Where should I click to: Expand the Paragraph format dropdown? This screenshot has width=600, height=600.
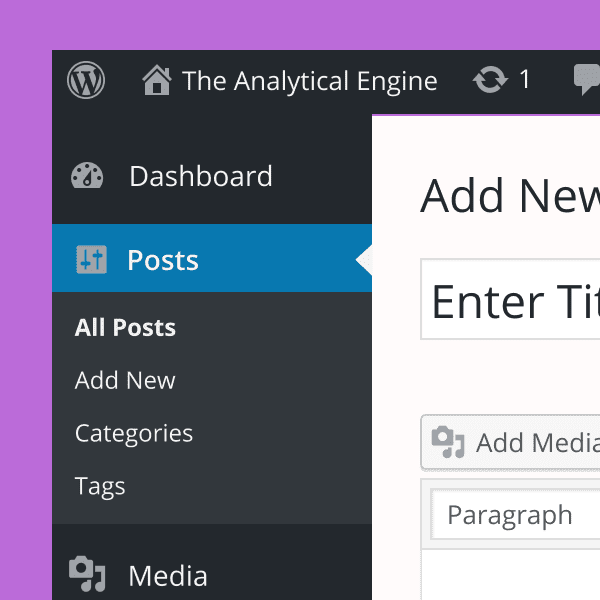point(515,515)
